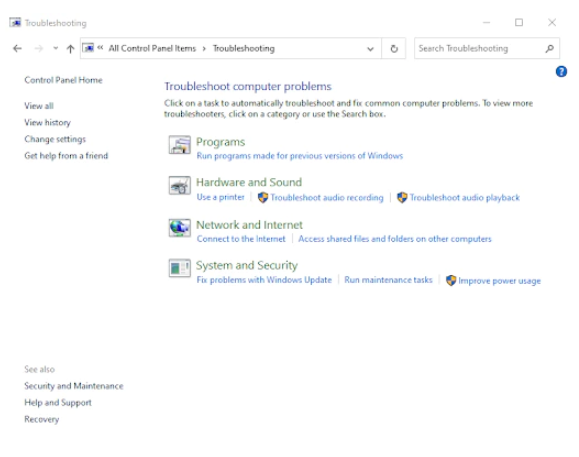Viewport: 579px width, 457px height.
Task: Click Access shared files and folders on other computers
Action: (x=395, y=239)
